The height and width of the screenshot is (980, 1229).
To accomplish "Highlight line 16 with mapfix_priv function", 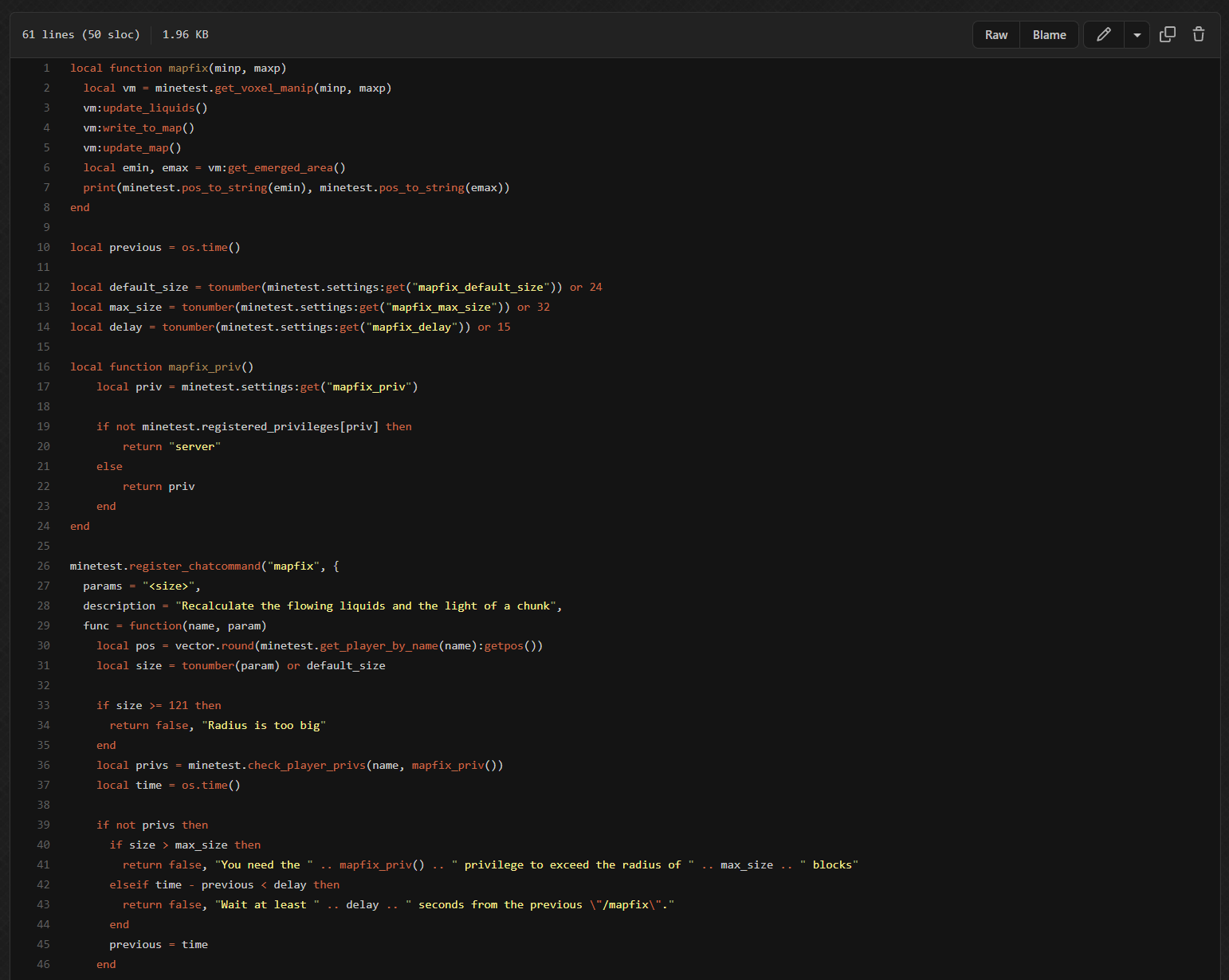I will pyautogui.click(x=43, y=367).
